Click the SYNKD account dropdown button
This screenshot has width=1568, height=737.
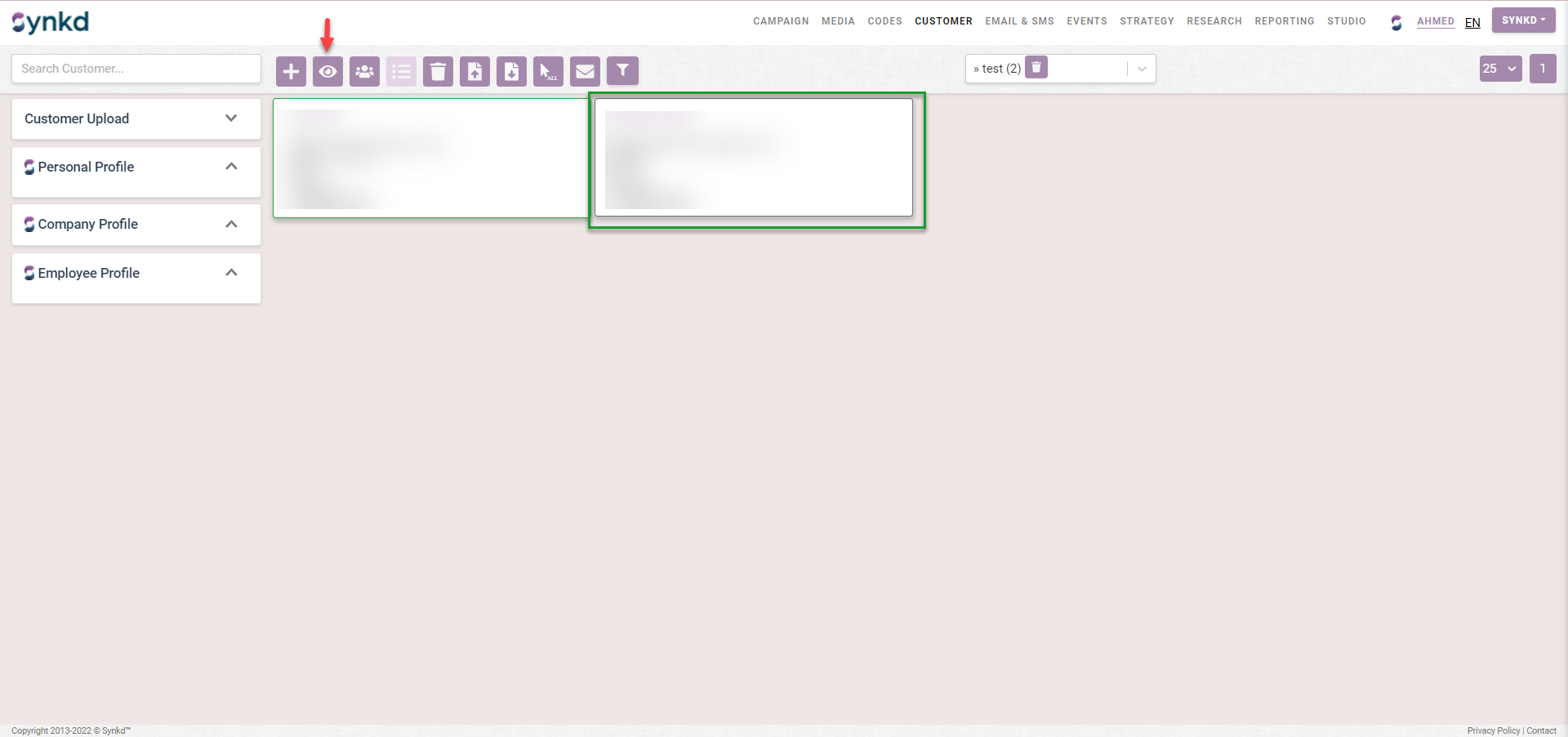click(1523, 20)
